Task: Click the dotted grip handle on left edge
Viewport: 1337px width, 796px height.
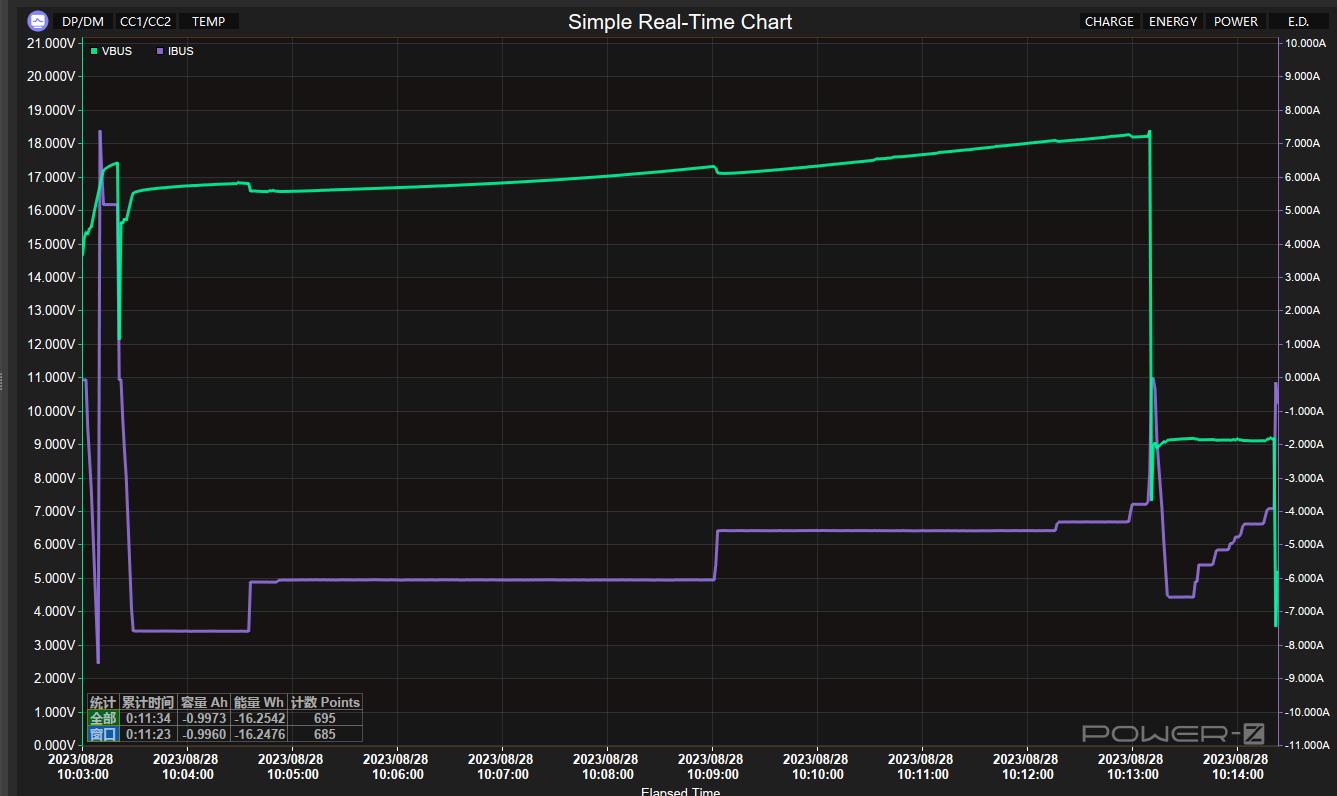Action: [x=3, y=380]
